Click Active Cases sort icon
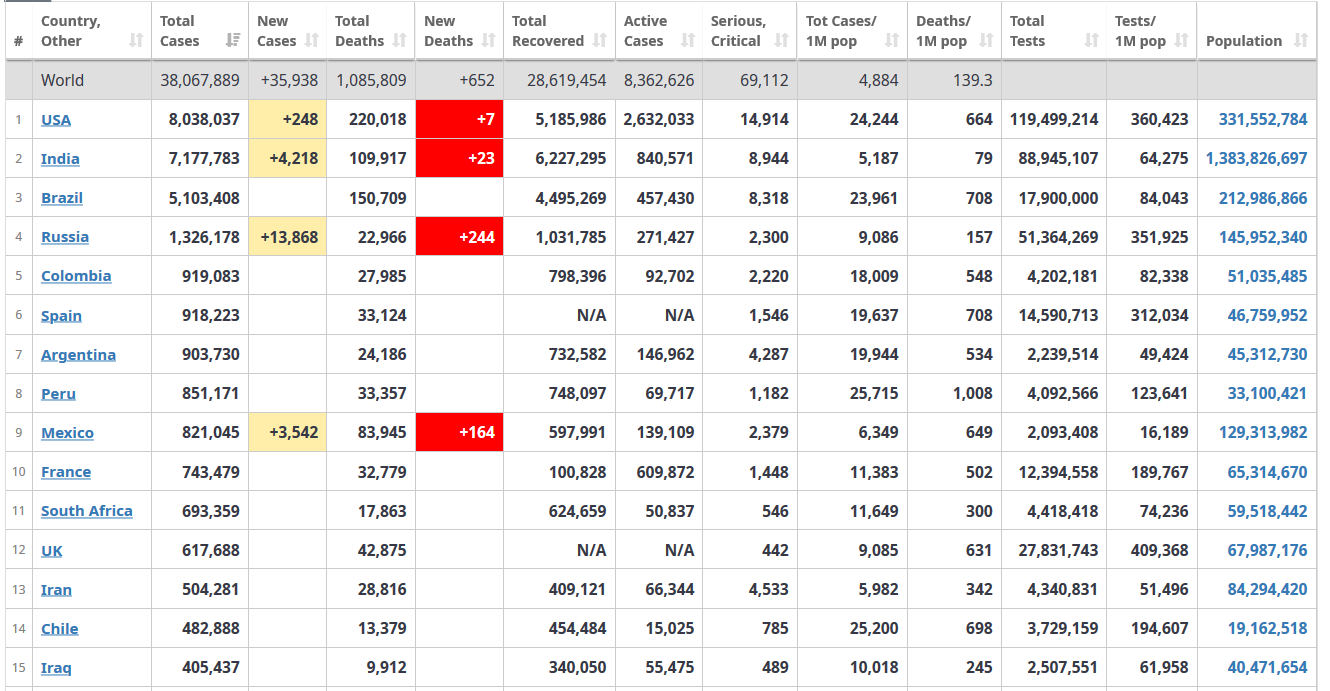 [687, 41]
